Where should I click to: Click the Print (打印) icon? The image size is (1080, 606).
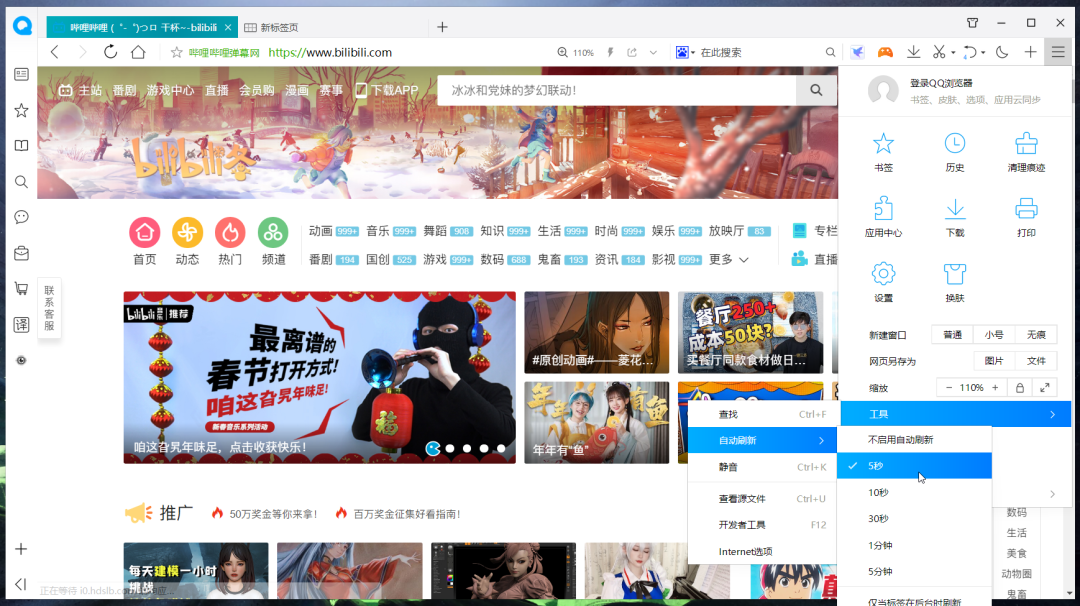(x=1026, y=209)
